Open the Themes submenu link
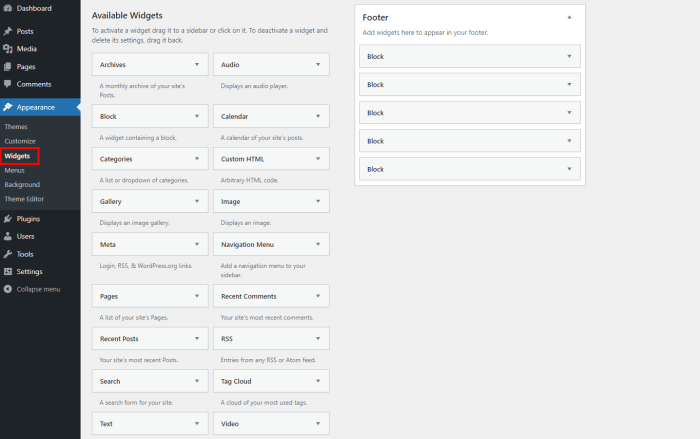 [16, 127]
